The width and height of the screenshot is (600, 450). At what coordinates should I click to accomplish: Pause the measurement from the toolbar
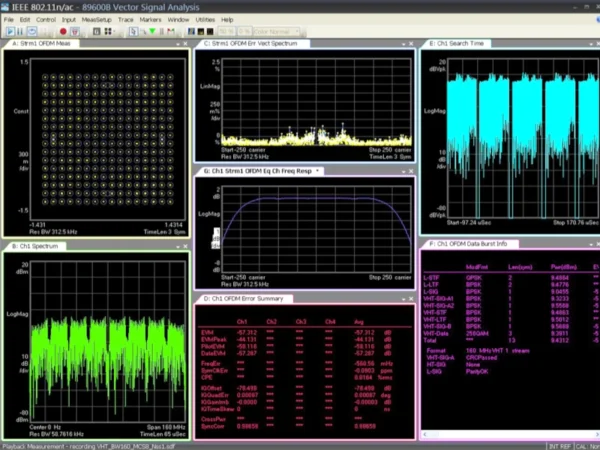[x=20, y=31]
